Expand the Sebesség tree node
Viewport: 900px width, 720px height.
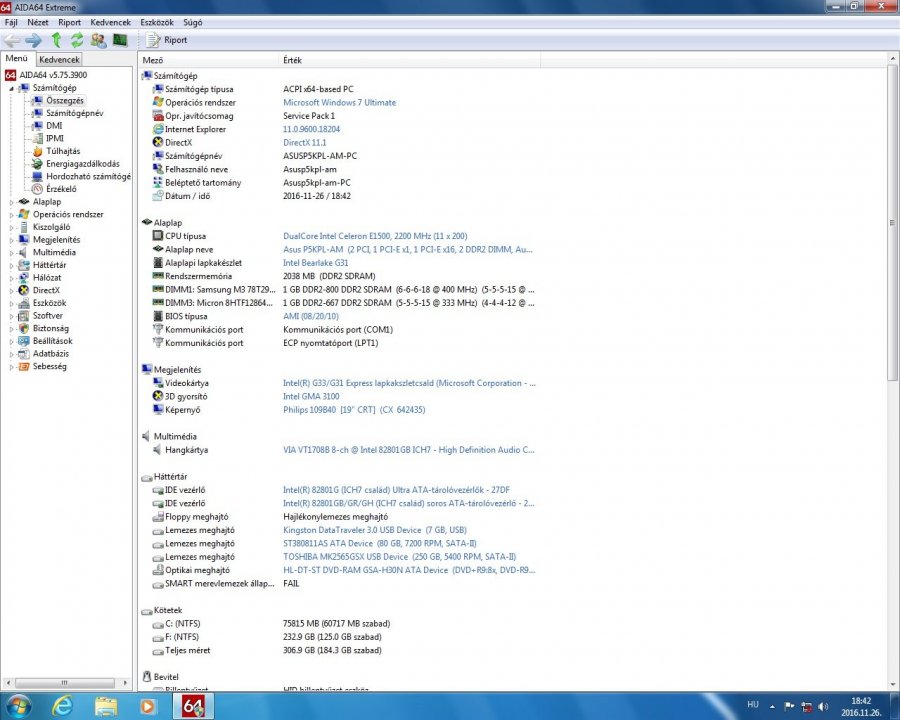(11, 366)
